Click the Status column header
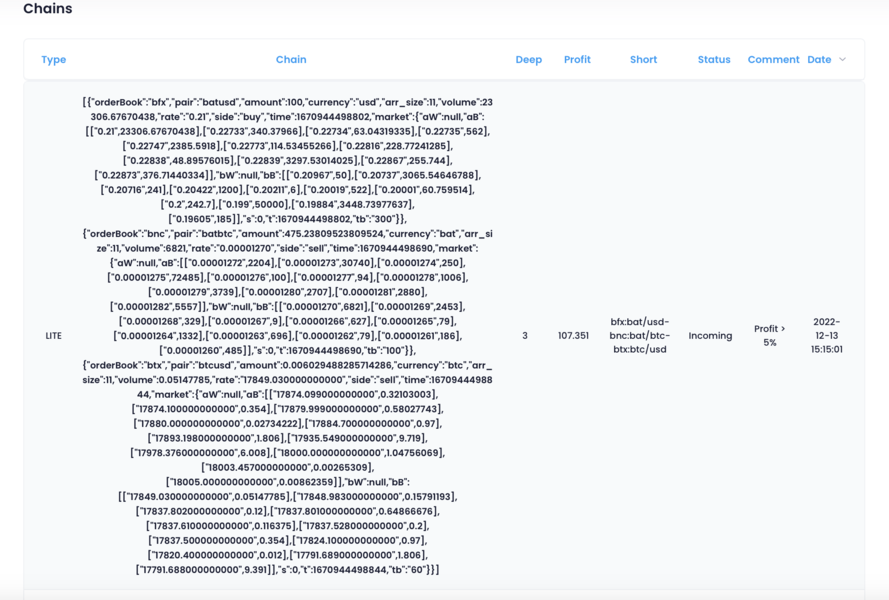889x600 pixels. 714,60
